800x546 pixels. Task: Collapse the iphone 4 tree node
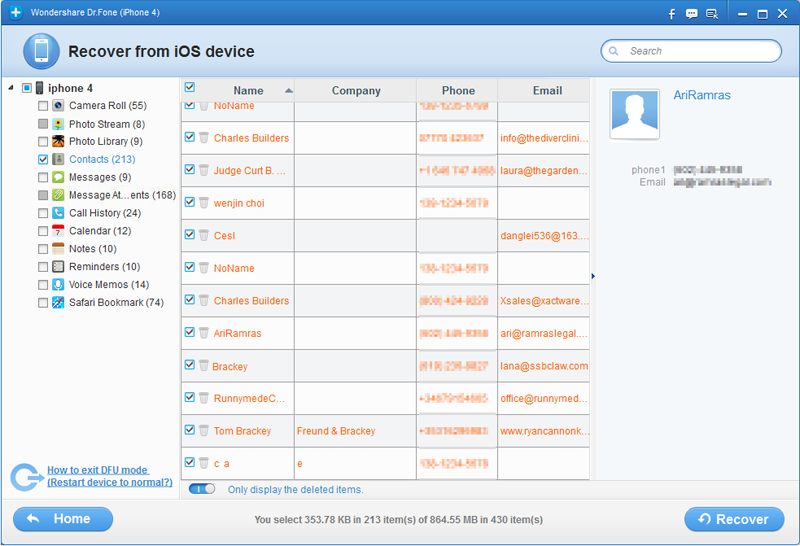[x=11, y=88]
